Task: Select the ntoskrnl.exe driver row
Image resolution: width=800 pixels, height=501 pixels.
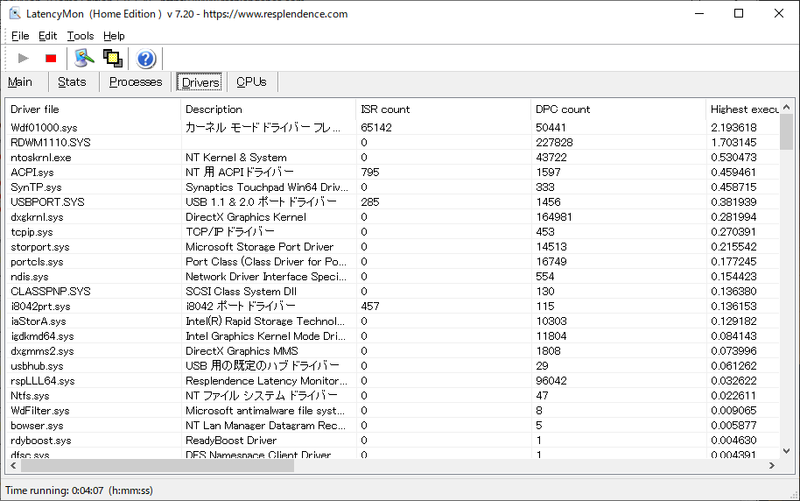Action: click(x=392, y=157)
